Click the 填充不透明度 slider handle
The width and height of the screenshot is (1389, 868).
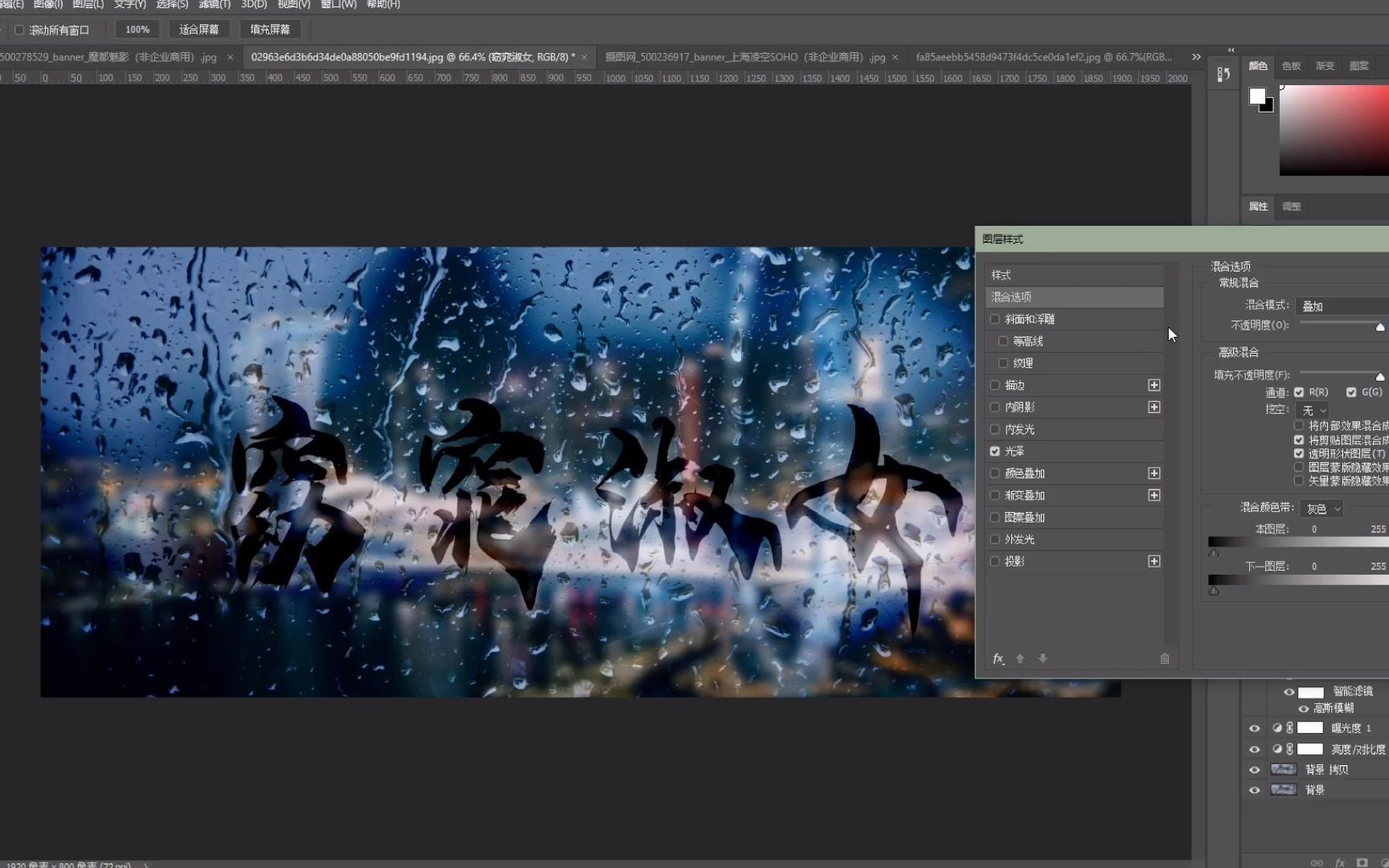[x=1380, y=376]
